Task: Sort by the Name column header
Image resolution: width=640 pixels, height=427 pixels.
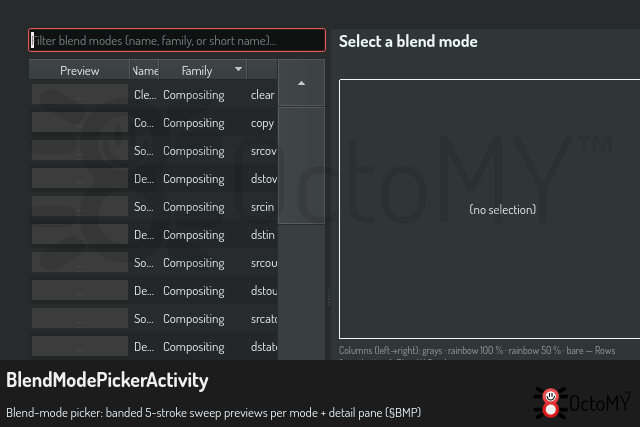Action: tap(145, 71)
